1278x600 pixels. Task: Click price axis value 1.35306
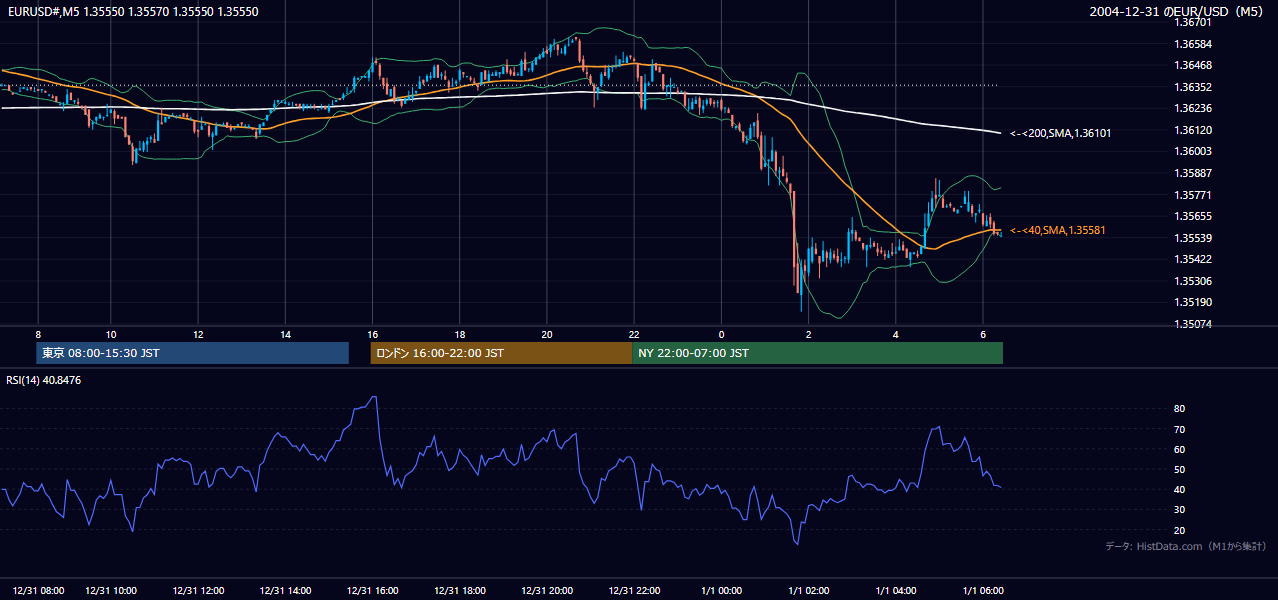click(1192, 281)
